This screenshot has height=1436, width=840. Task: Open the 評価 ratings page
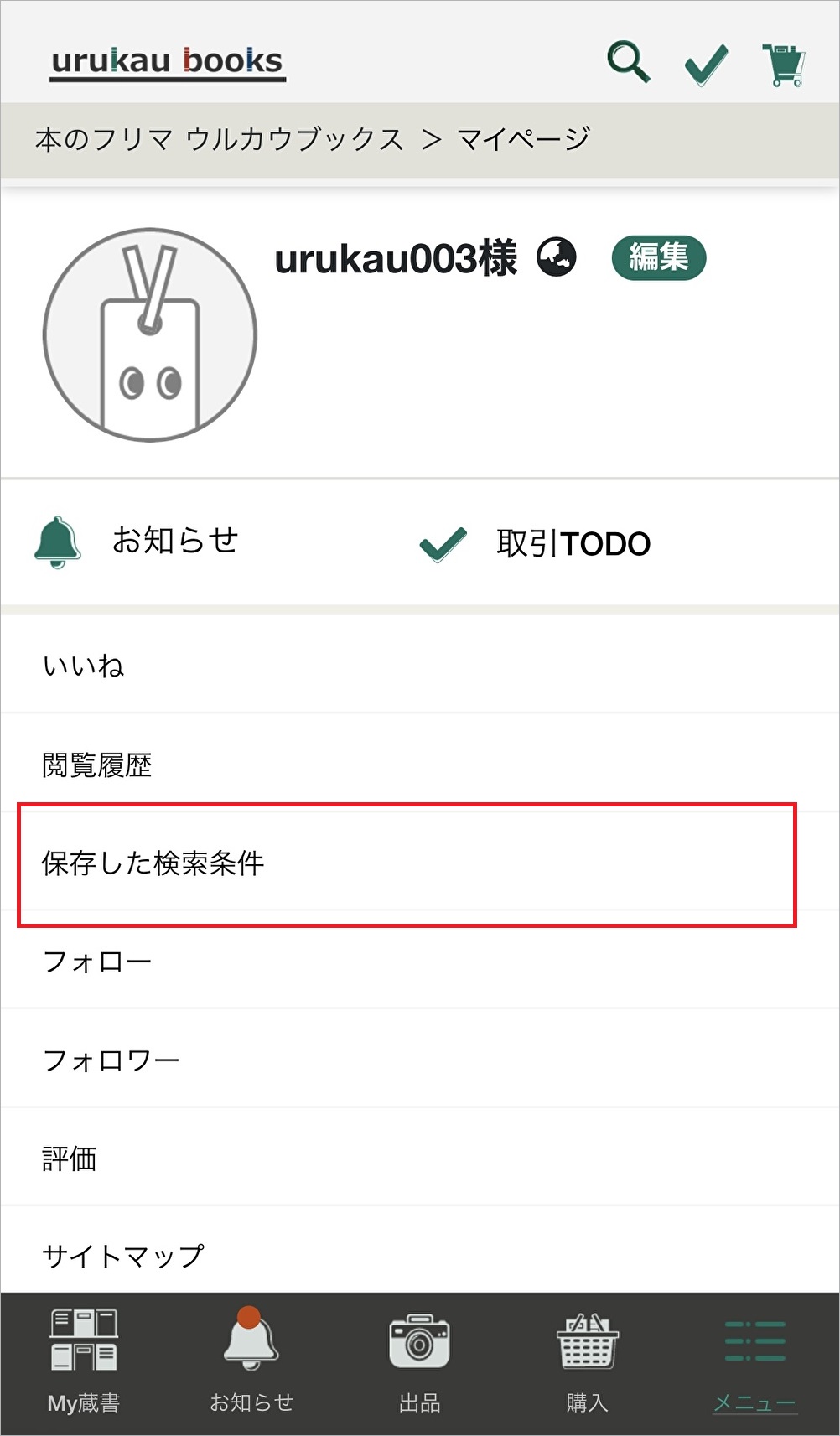click(x=70, y=1159)
